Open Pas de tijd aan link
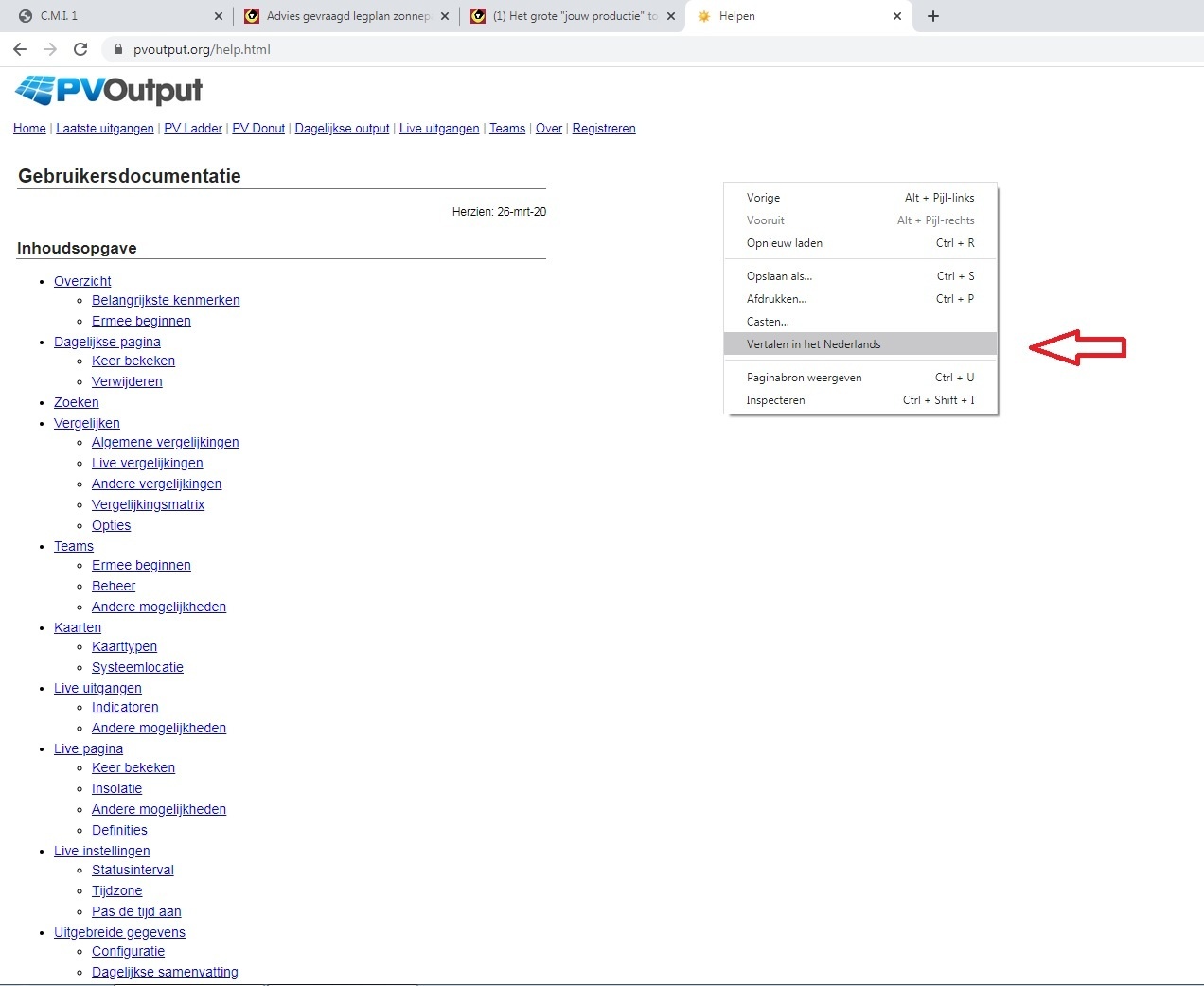Image resolution: width=1204 pixels, height=986 pixels. coord(136,911)
